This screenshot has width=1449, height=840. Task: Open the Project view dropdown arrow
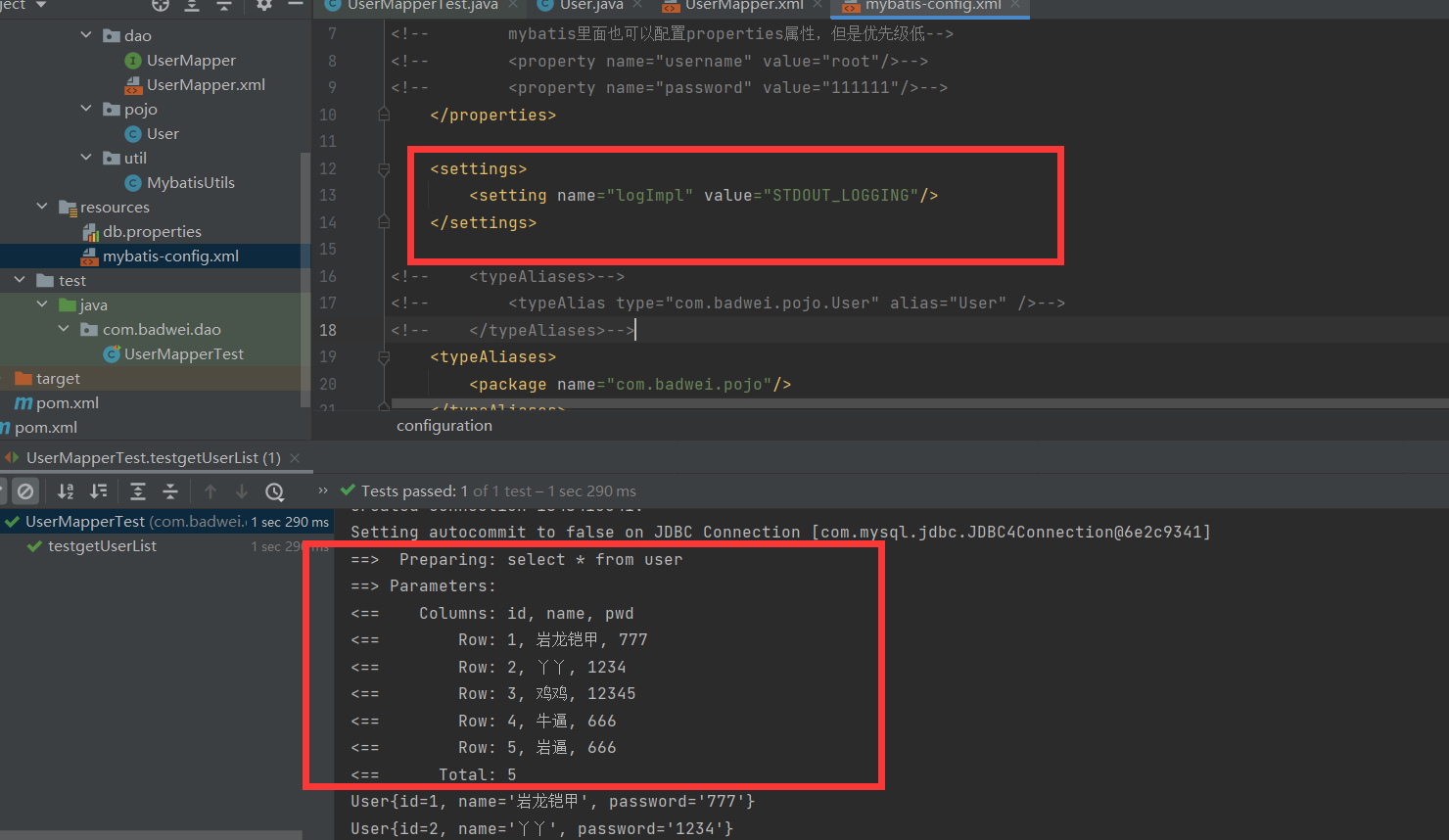coord(41,5)
